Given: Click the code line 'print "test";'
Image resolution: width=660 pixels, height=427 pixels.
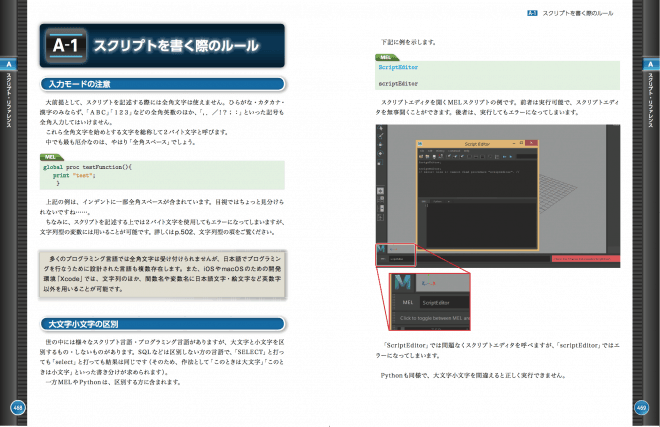Looking at the screenshot, I should pos(74,175).
